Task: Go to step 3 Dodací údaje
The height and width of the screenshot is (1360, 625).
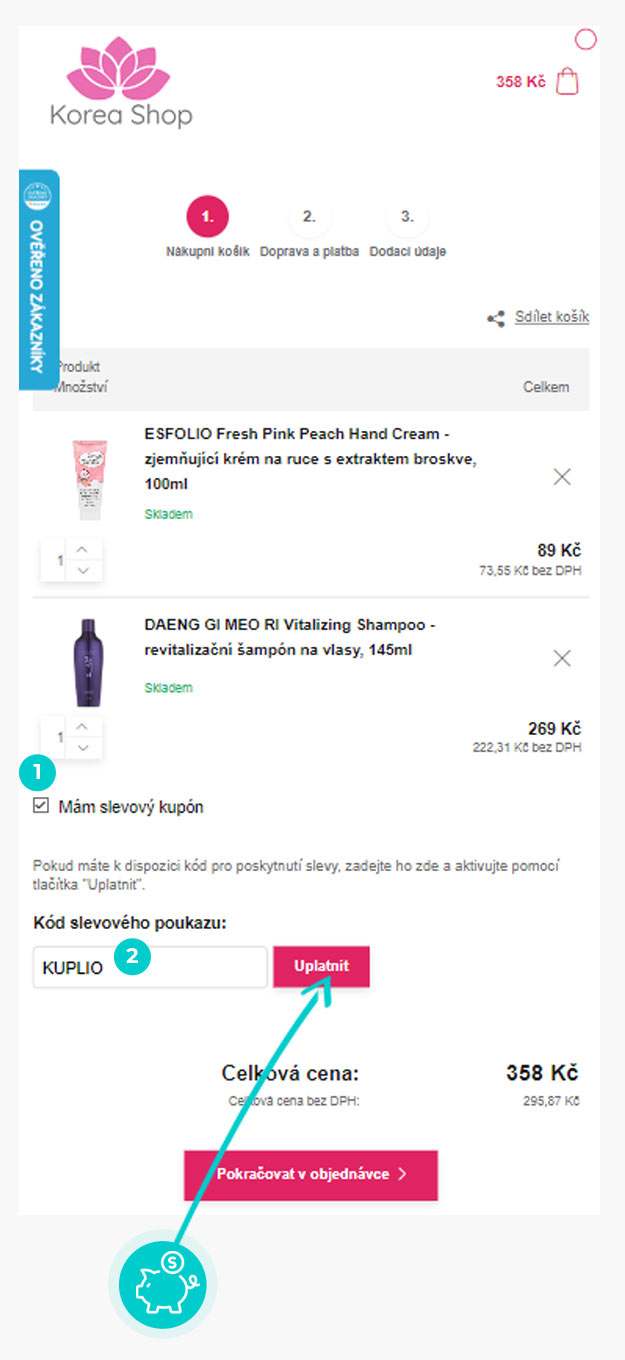Action: tap(407, 217)
